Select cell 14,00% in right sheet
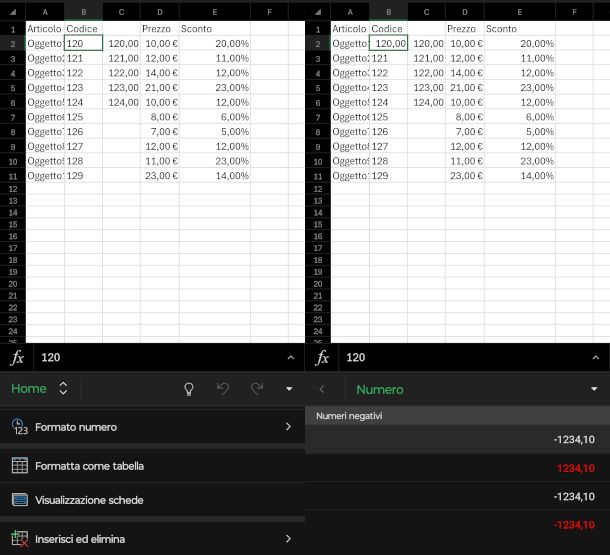Viewport: 610px width, 555px height. point(520,176)
